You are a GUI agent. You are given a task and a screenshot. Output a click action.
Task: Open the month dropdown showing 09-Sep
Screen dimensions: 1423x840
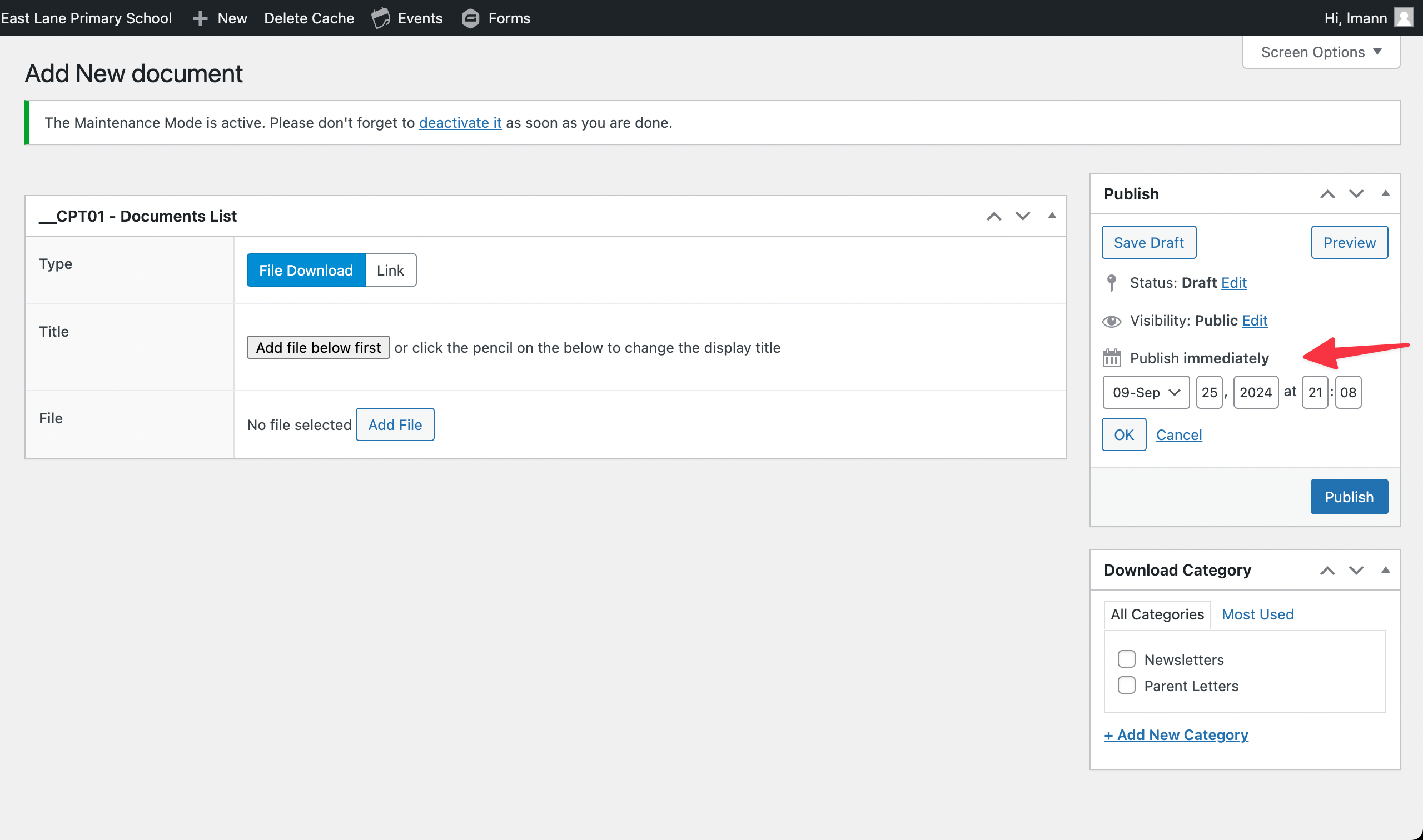pos(1146,392)
